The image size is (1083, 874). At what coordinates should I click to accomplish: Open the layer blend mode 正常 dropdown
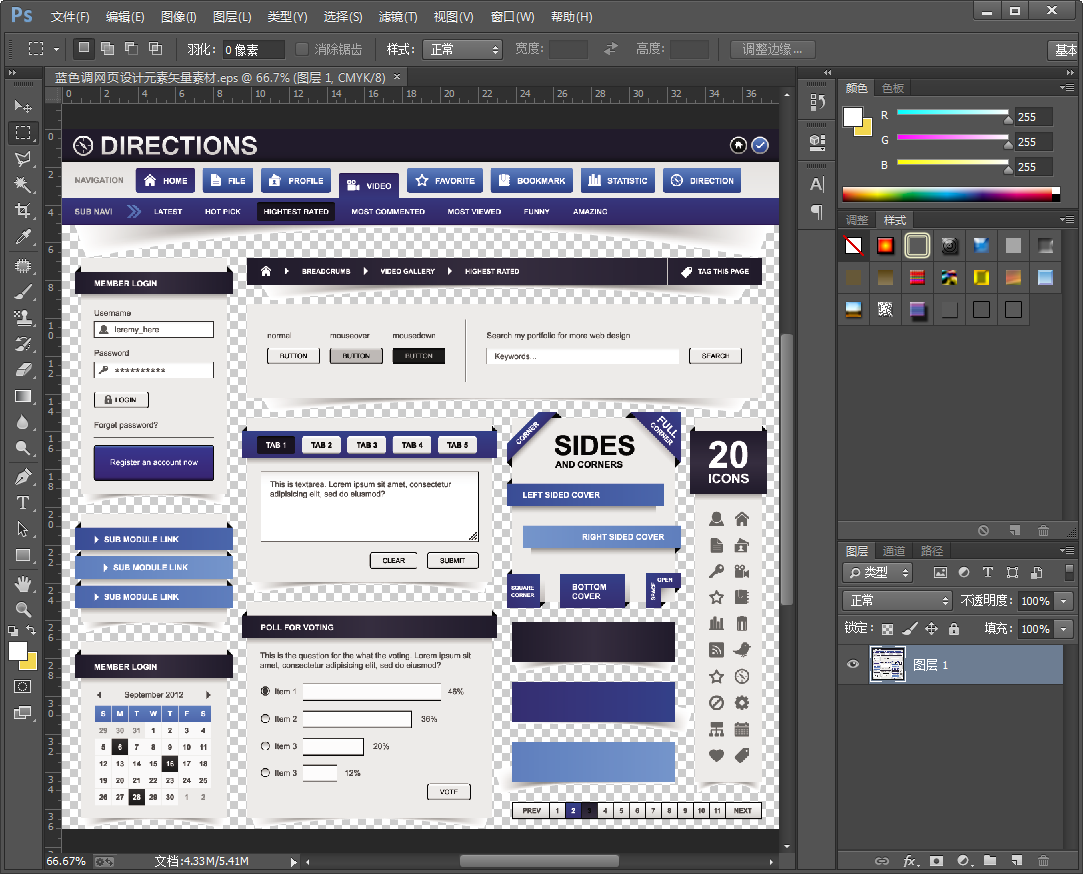point(897,600)
